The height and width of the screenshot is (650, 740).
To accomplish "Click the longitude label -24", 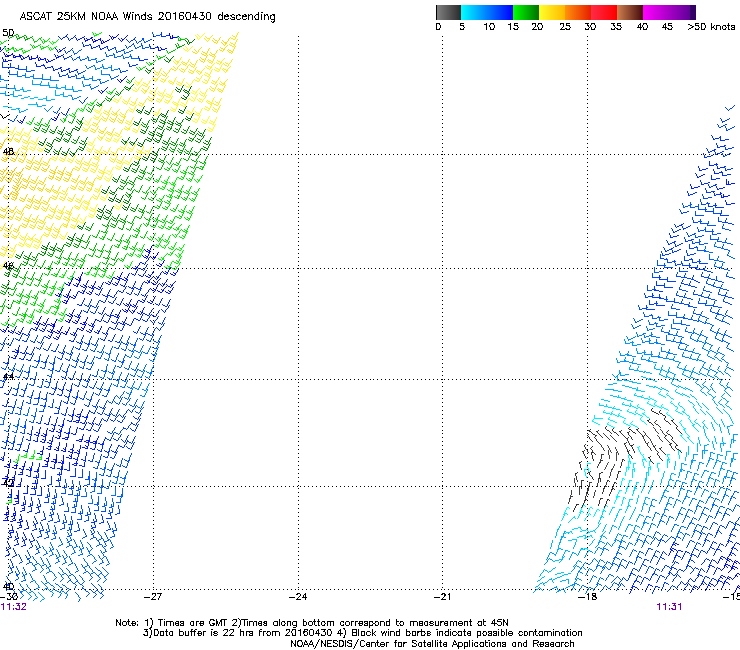I will [298, 597].
